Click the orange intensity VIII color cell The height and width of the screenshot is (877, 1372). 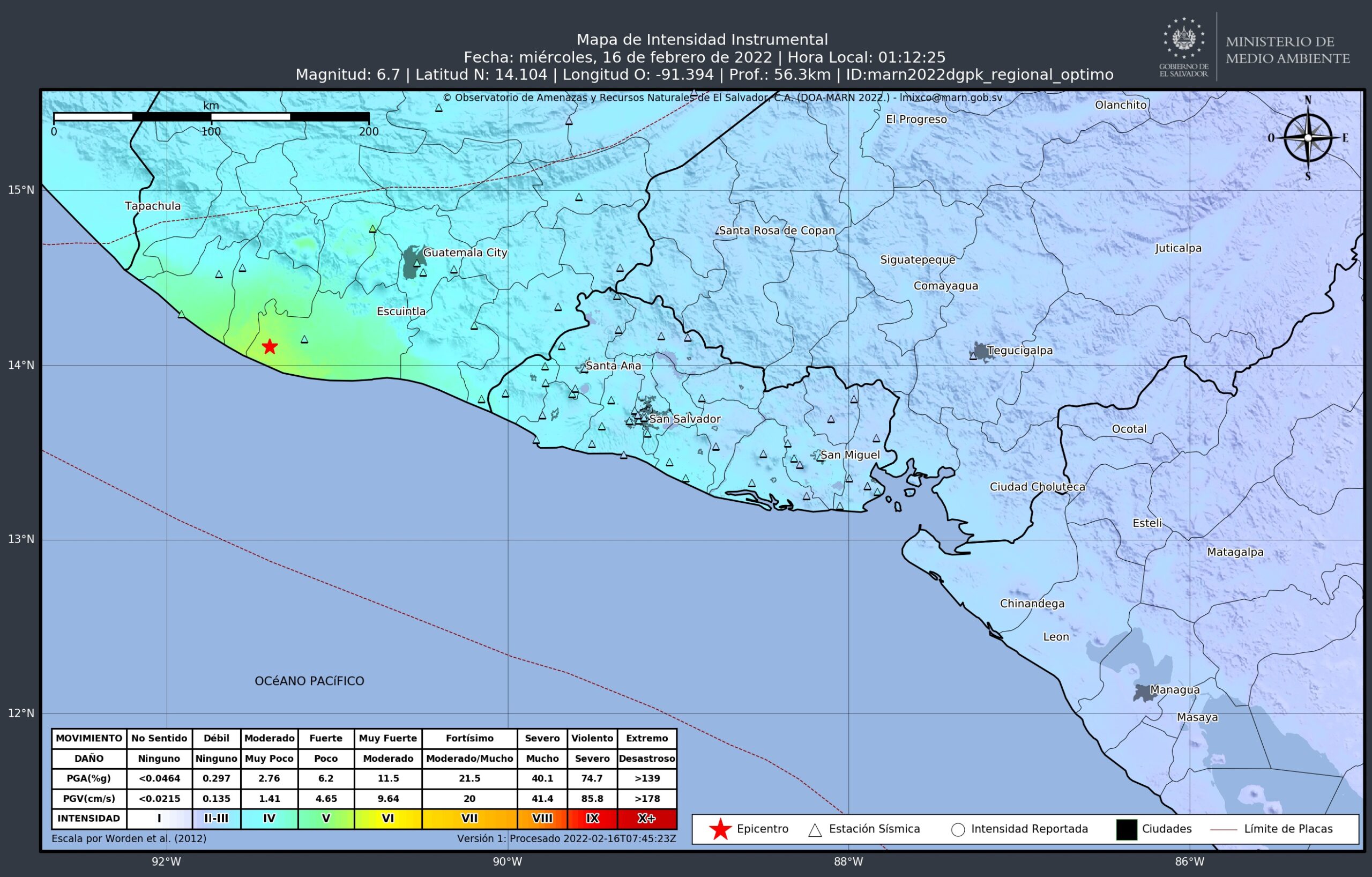542,819
